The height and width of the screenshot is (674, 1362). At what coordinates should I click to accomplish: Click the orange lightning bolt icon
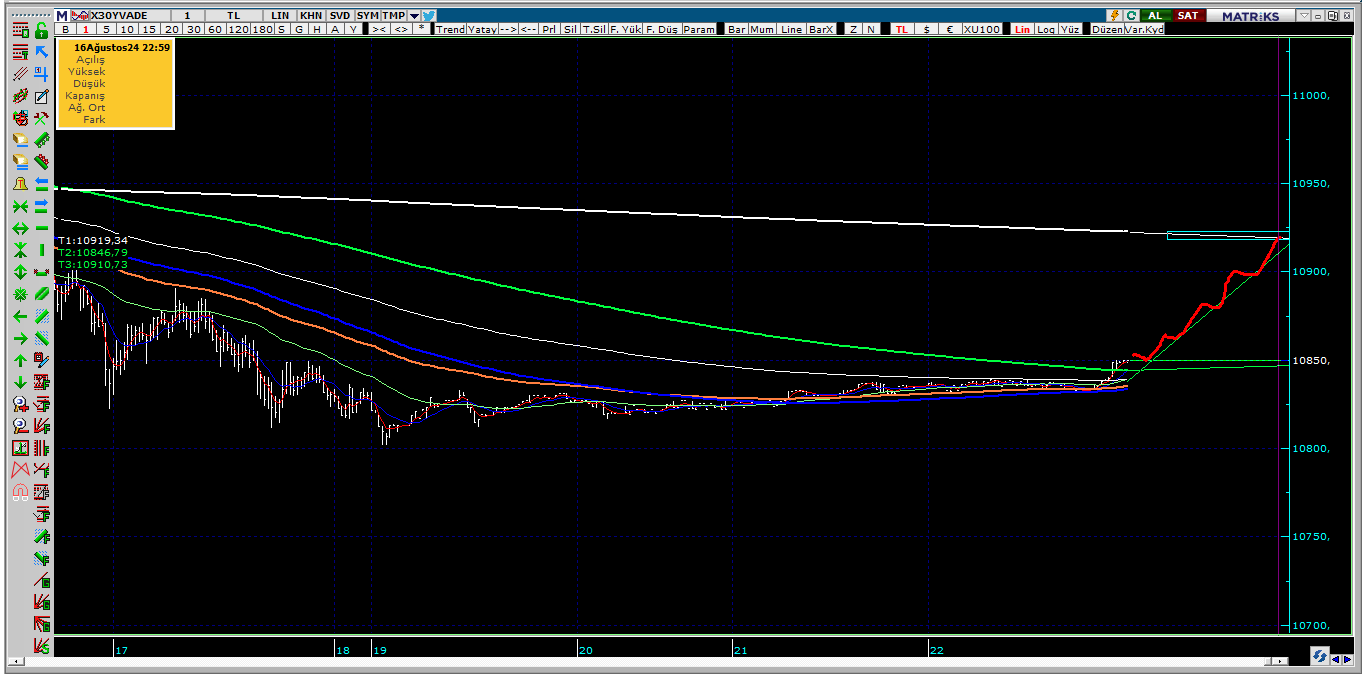[1114, 16]
